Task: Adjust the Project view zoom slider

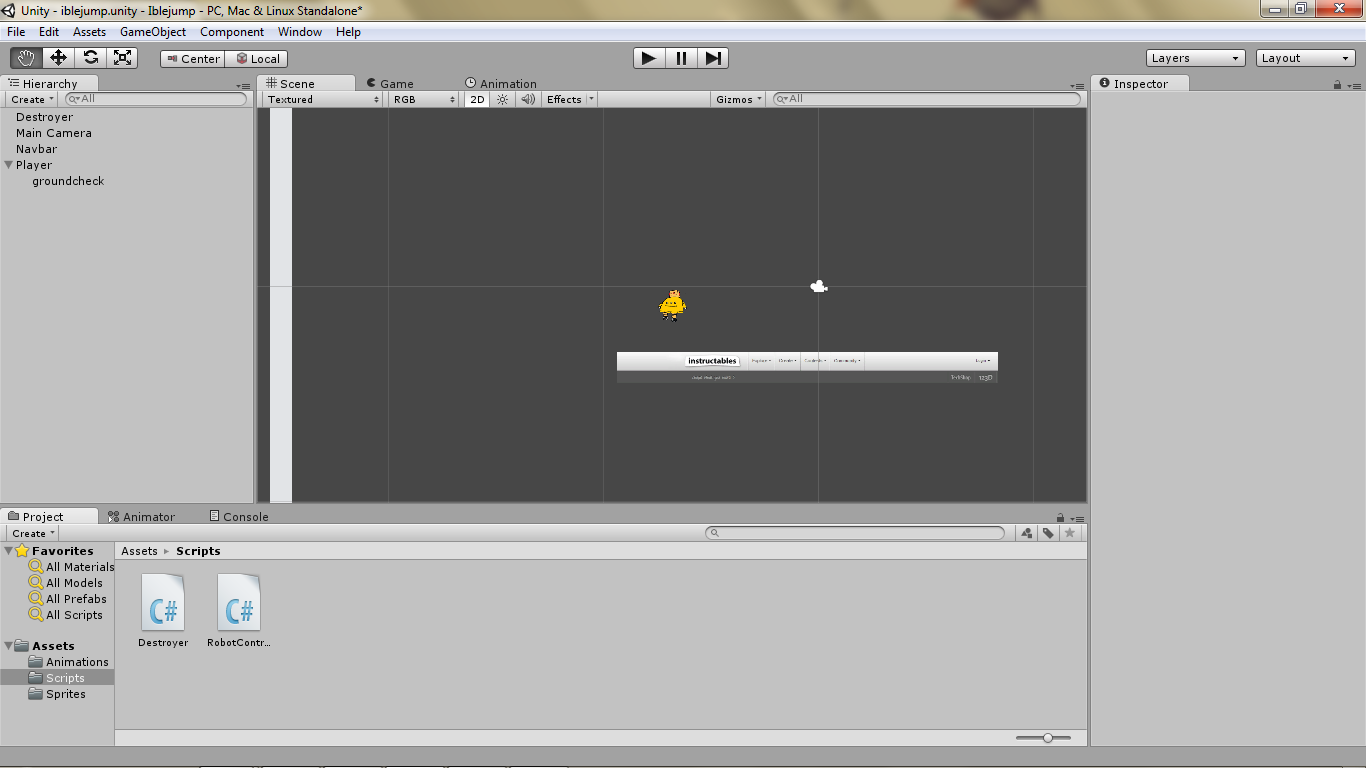Action: point(1046,737)
